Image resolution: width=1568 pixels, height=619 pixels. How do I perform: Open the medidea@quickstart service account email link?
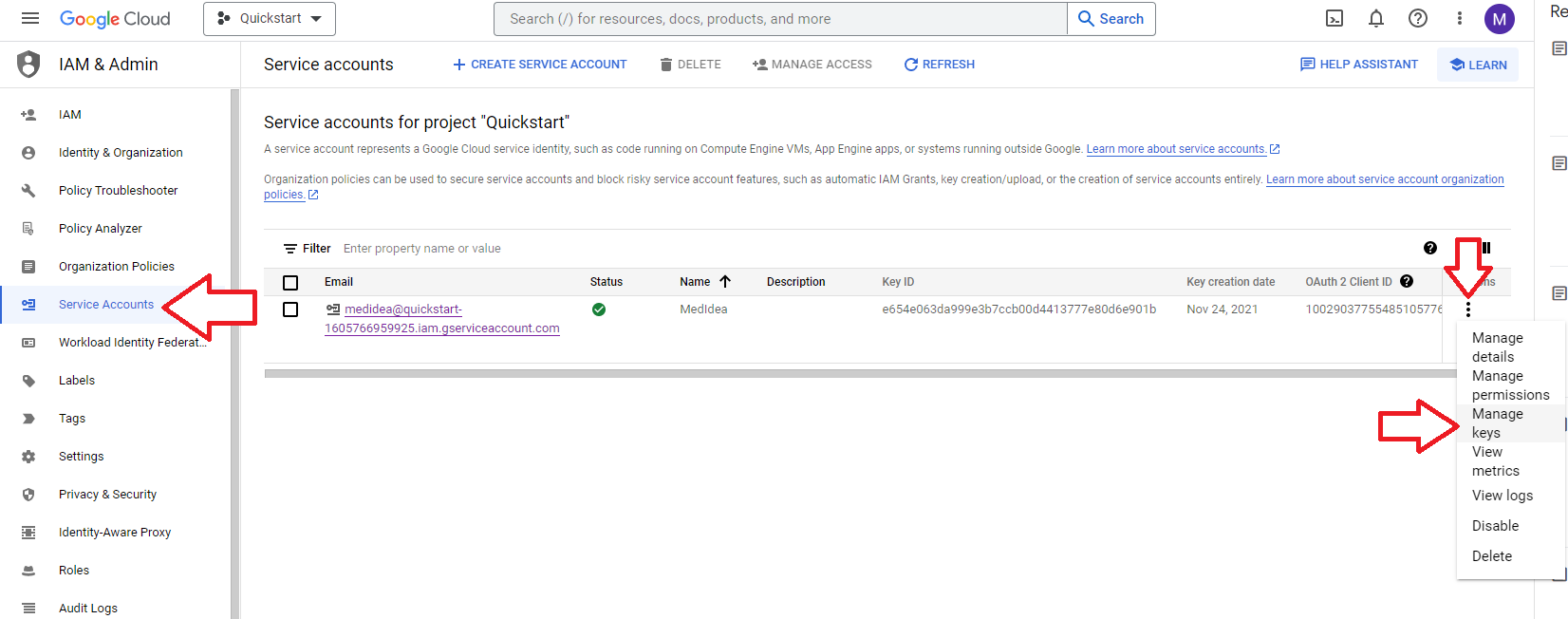coord(442,319)
